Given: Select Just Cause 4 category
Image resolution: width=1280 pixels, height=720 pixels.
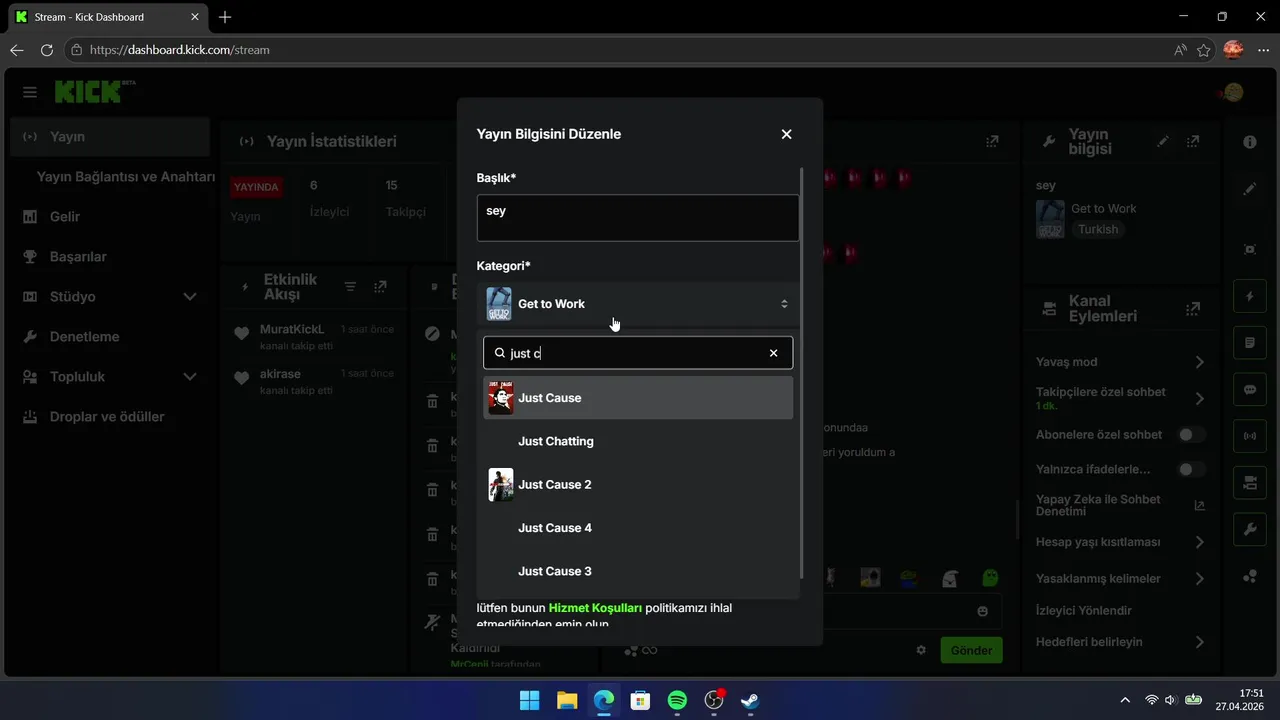Looking at the screenshot, I should point(638,528).
